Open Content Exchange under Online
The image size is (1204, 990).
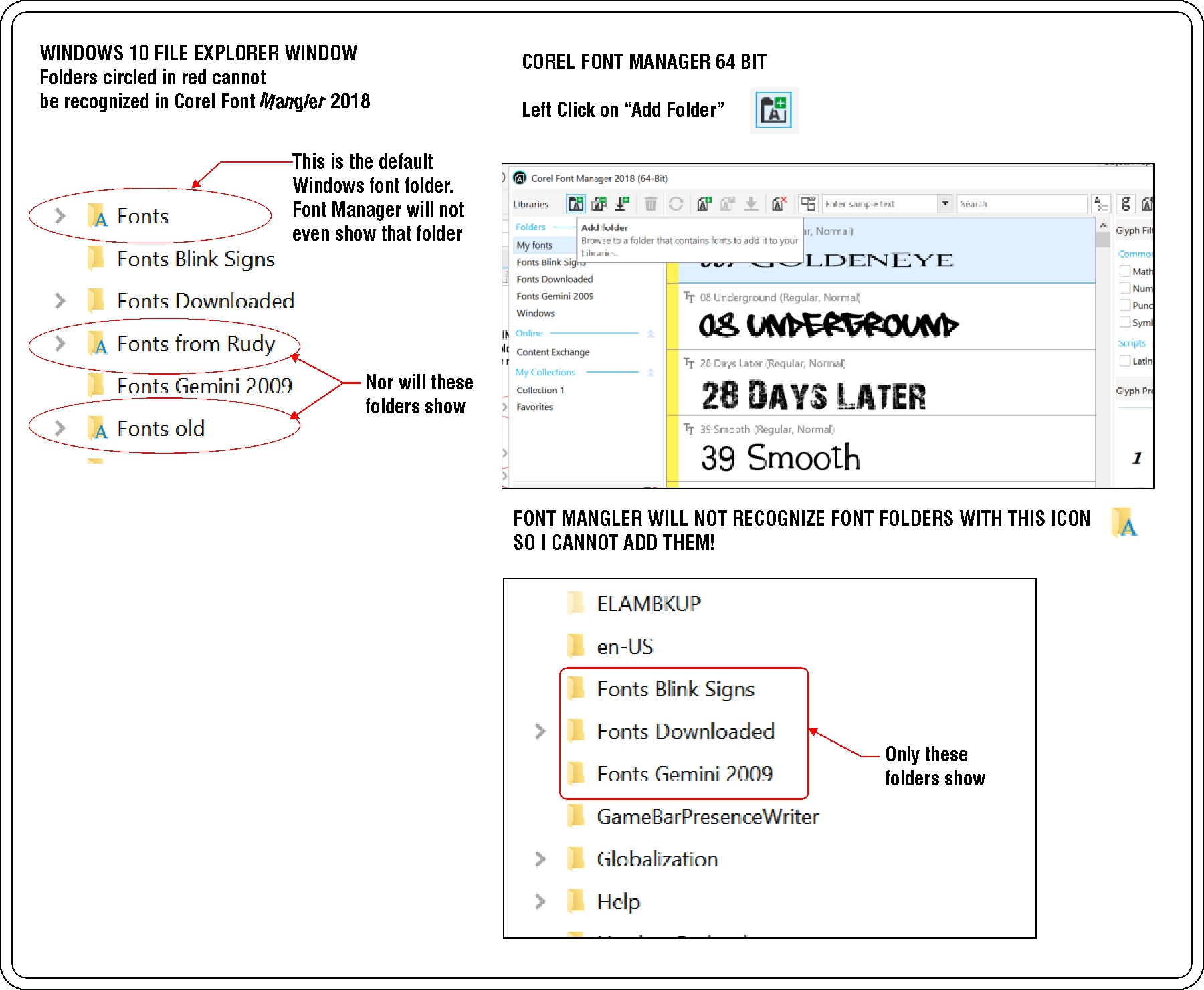pyautogui.click(x=553, y=352)
